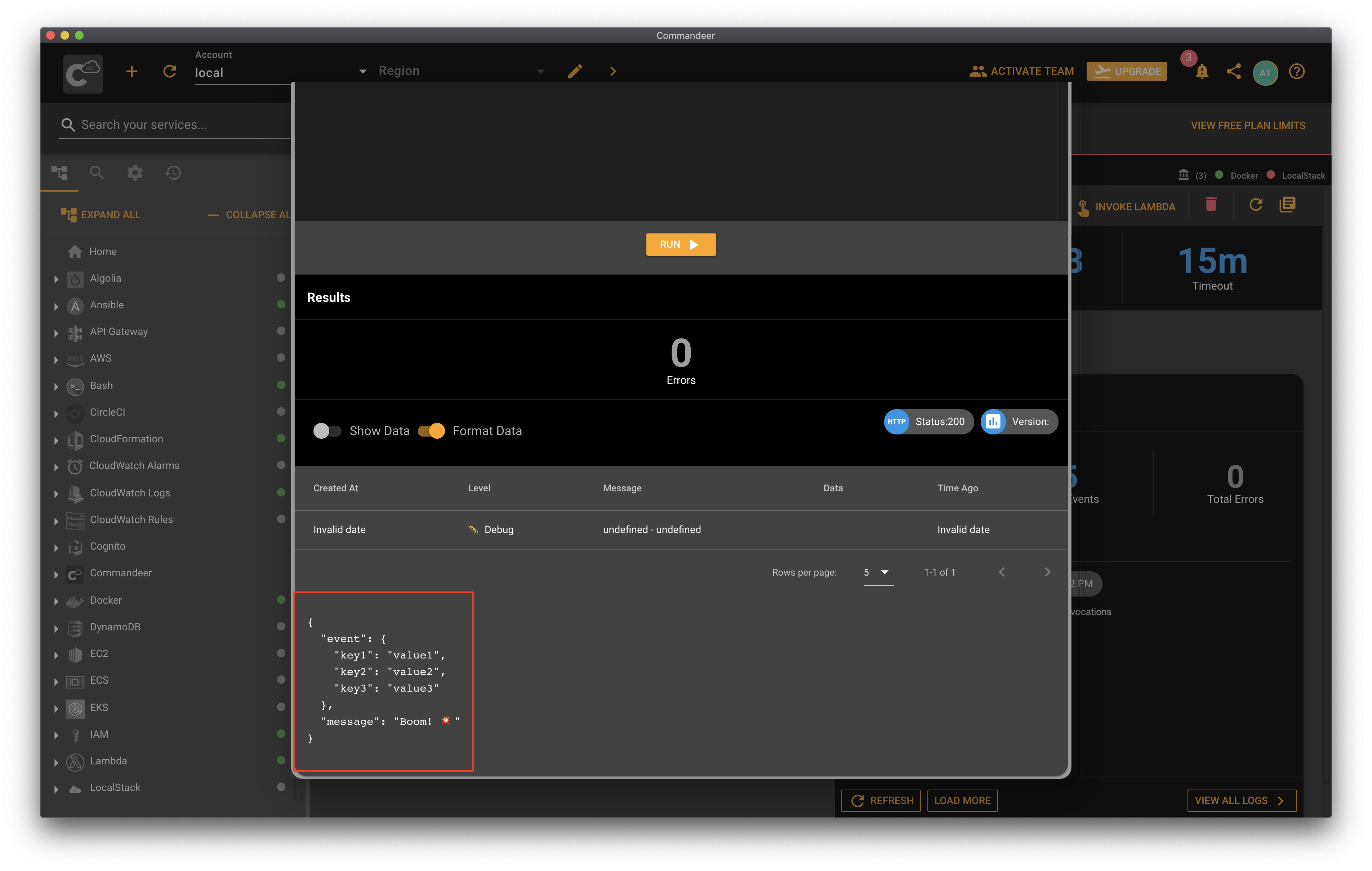1372x871 pixels.
Task: Expand the AWS tree node
Action: [x=57, y=359]
